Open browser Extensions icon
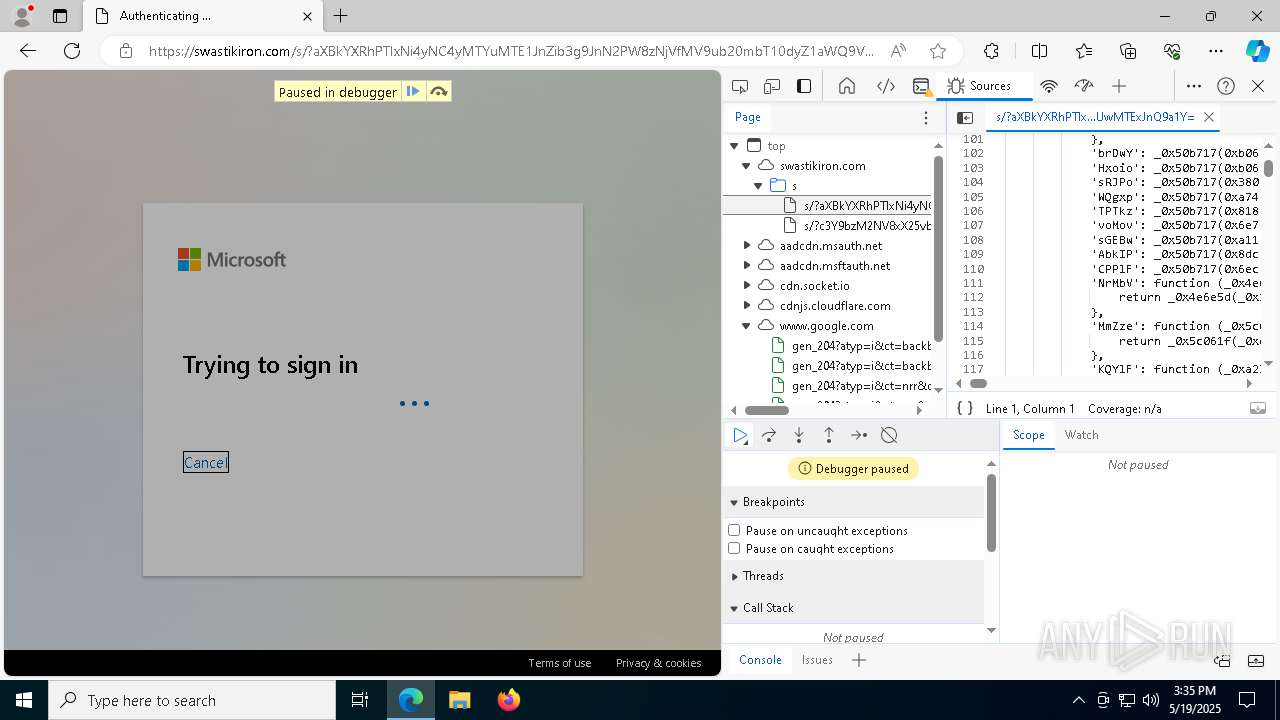The height and width of the screenshot is (720, 1280). pos(991,51)
